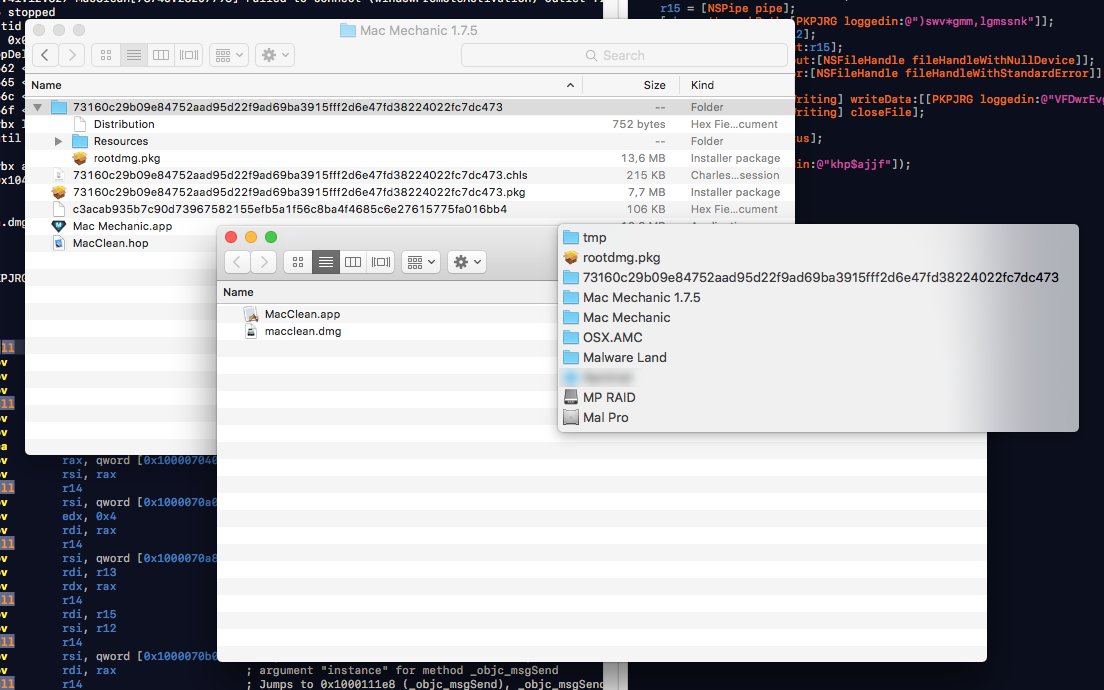
Task: Select the Distribution file name
Action: (124, 124)
